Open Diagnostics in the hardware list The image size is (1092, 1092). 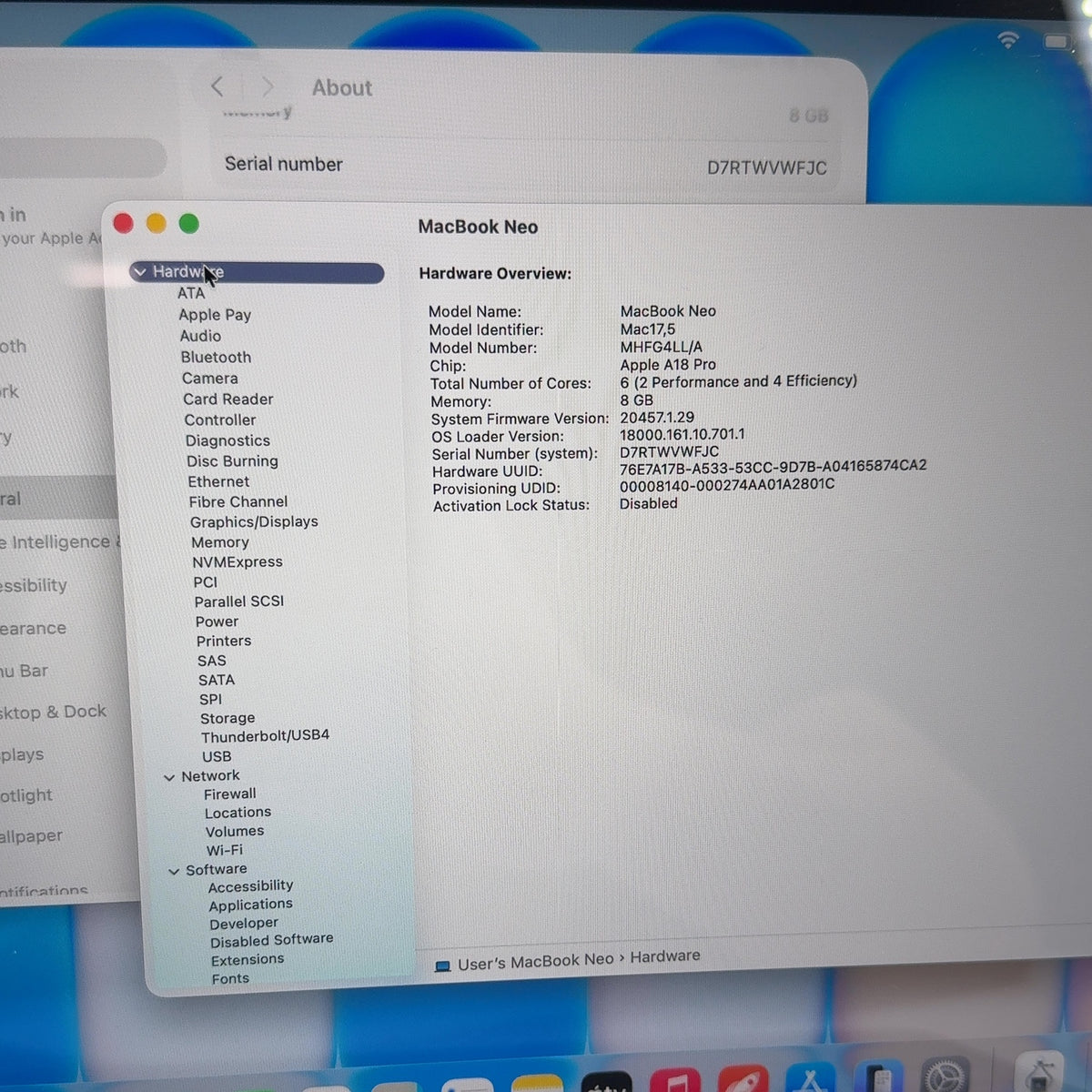click(x=227, y=441)
